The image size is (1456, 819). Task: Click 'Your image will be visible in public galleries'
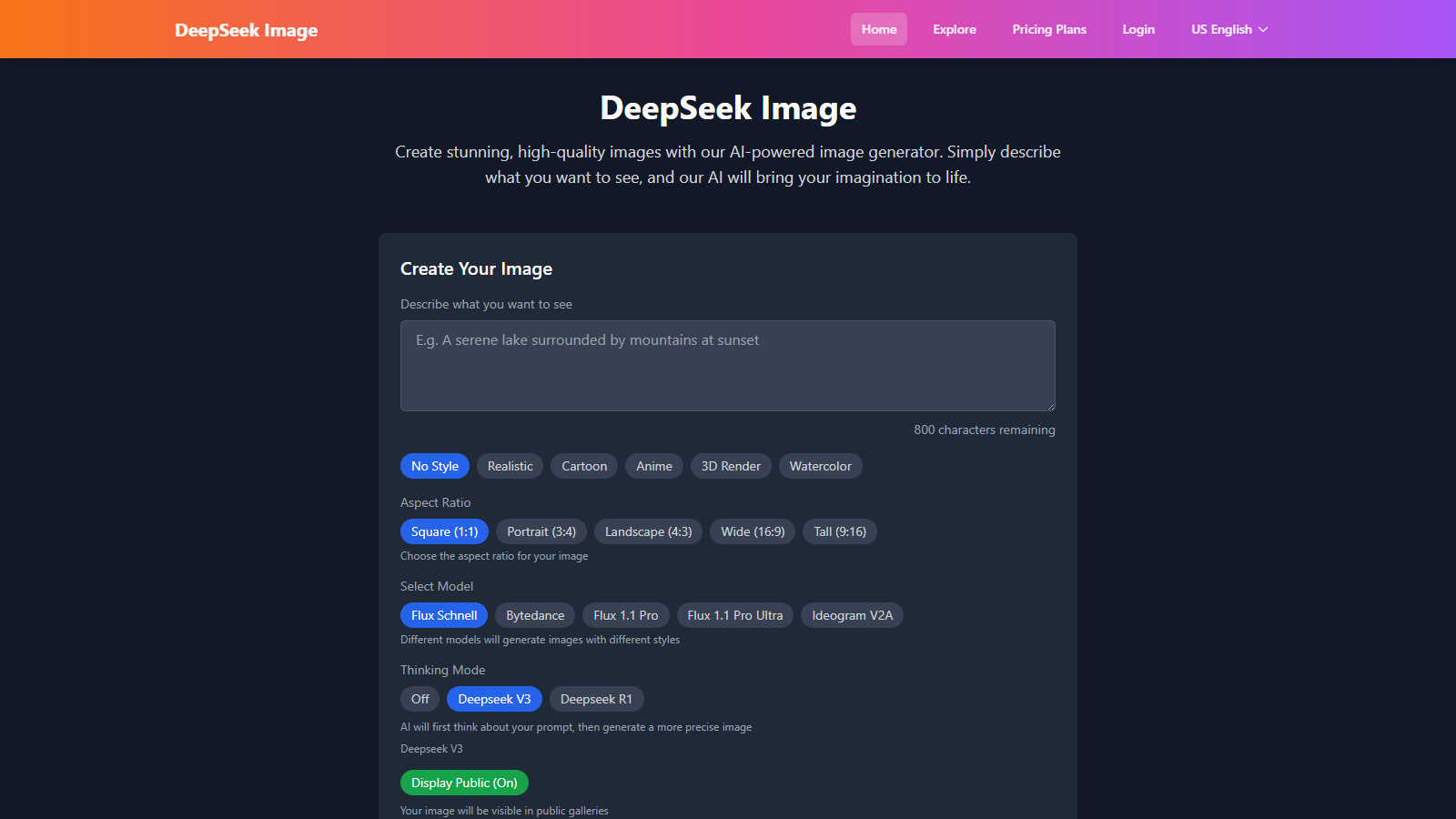[504, 811]
